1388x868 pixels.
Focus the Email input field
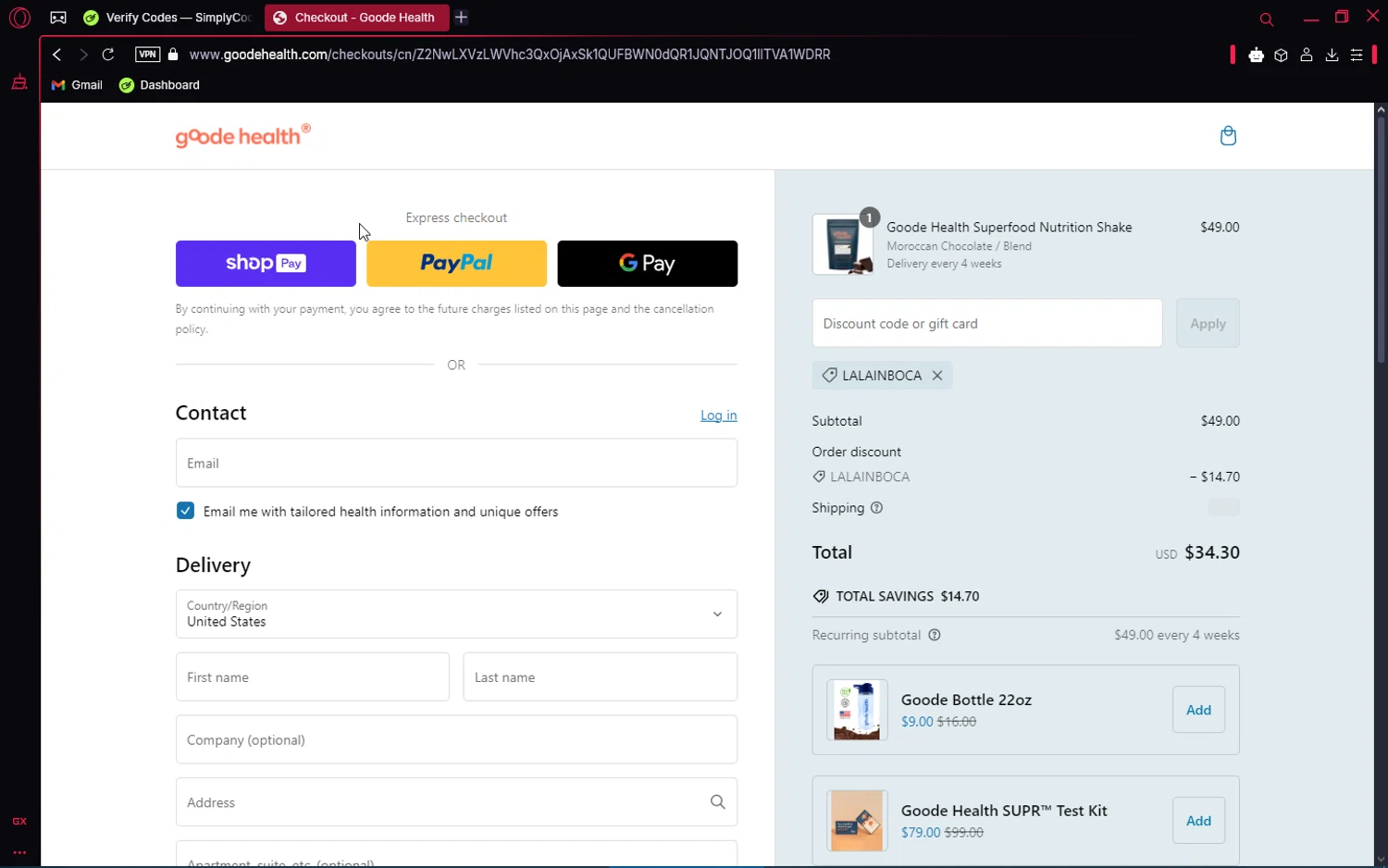click(456, 463)
